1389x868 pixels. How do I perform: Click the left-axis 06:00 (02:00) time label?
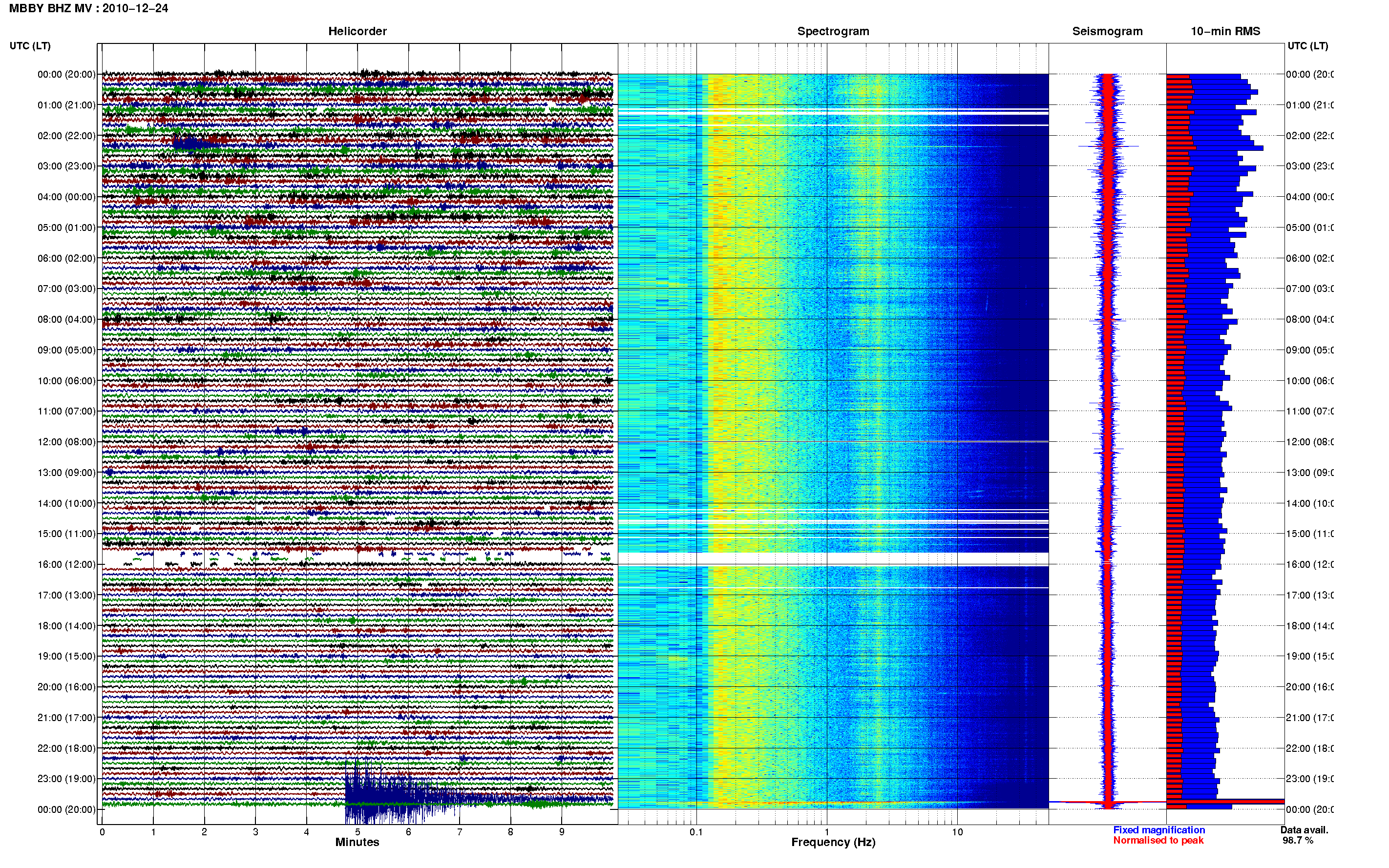[x=66, y=258]
